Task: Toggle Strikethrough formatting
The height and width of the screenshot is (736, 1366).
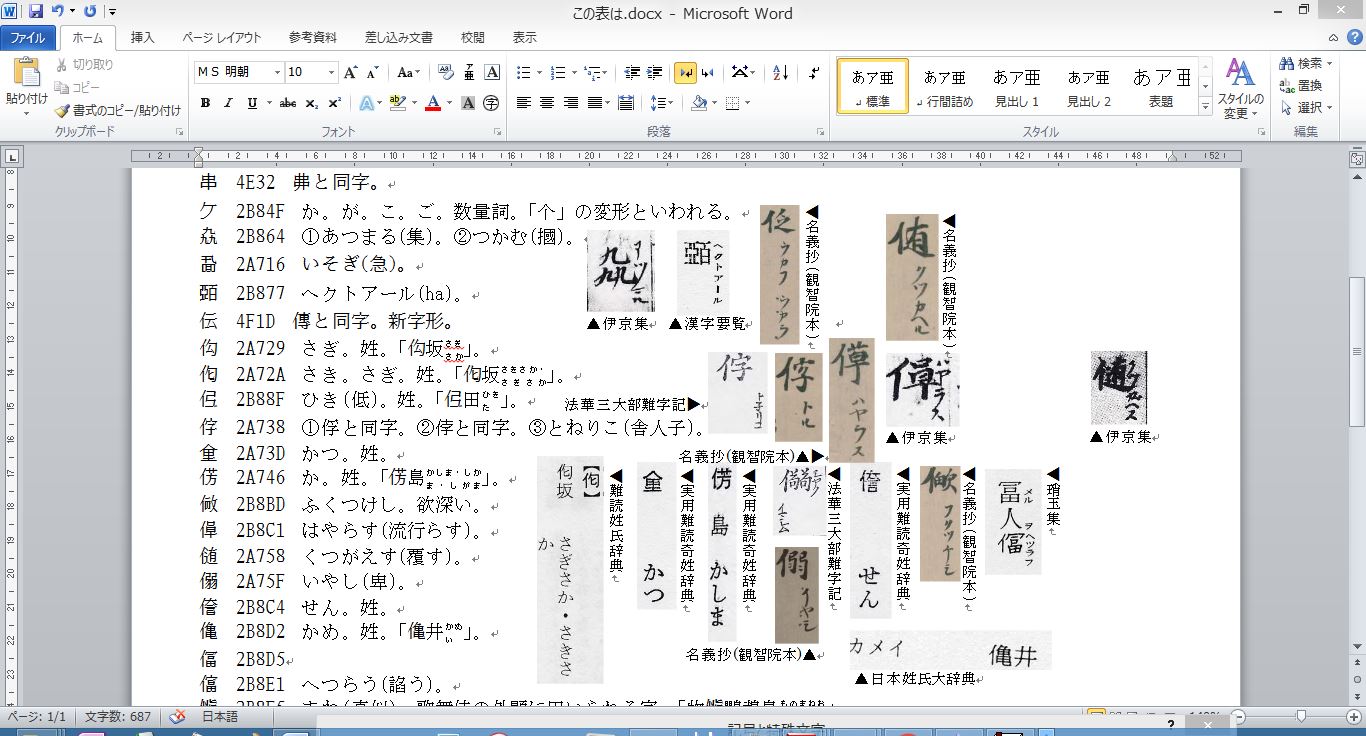Action: 287,103
